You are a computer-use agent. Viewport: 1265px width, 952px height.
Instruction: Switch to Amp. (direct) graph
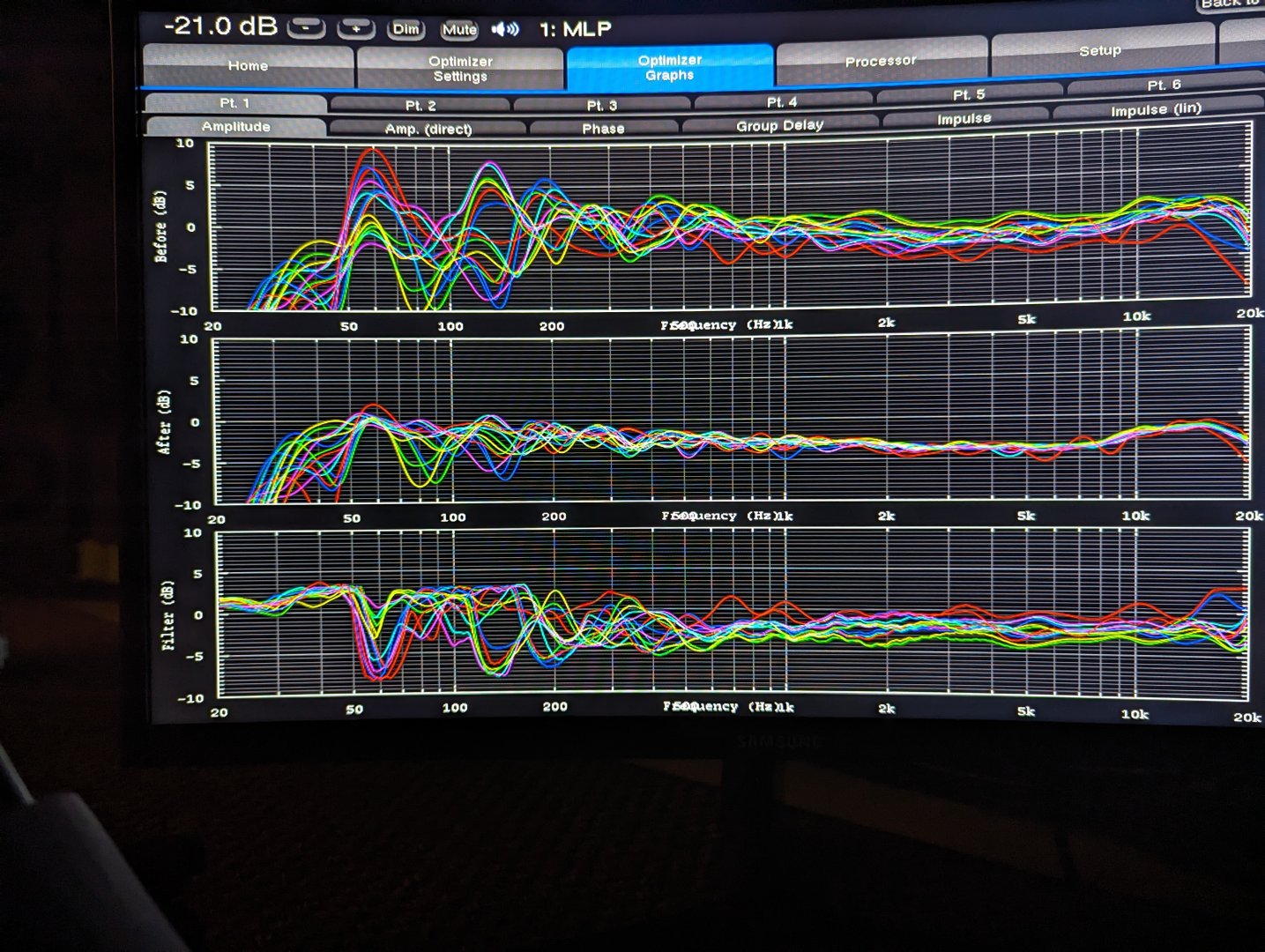point(428,129)
